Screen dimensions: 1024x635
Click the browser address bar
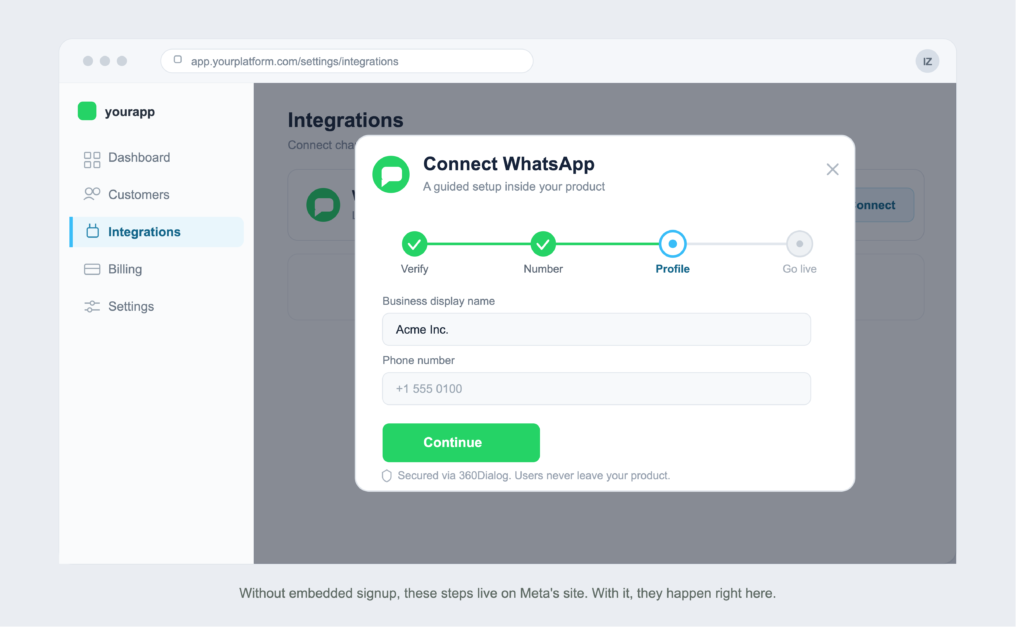349,61
